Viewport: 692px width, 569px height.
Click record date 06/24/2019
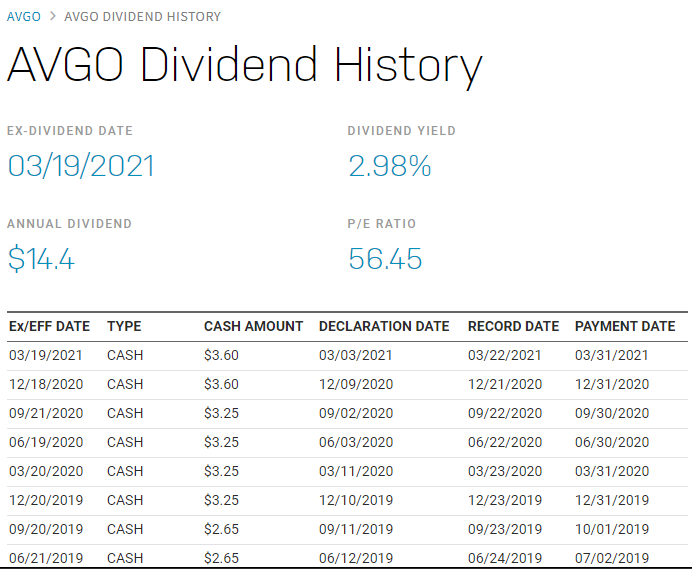pyautogui.click(x=505, y=558)
